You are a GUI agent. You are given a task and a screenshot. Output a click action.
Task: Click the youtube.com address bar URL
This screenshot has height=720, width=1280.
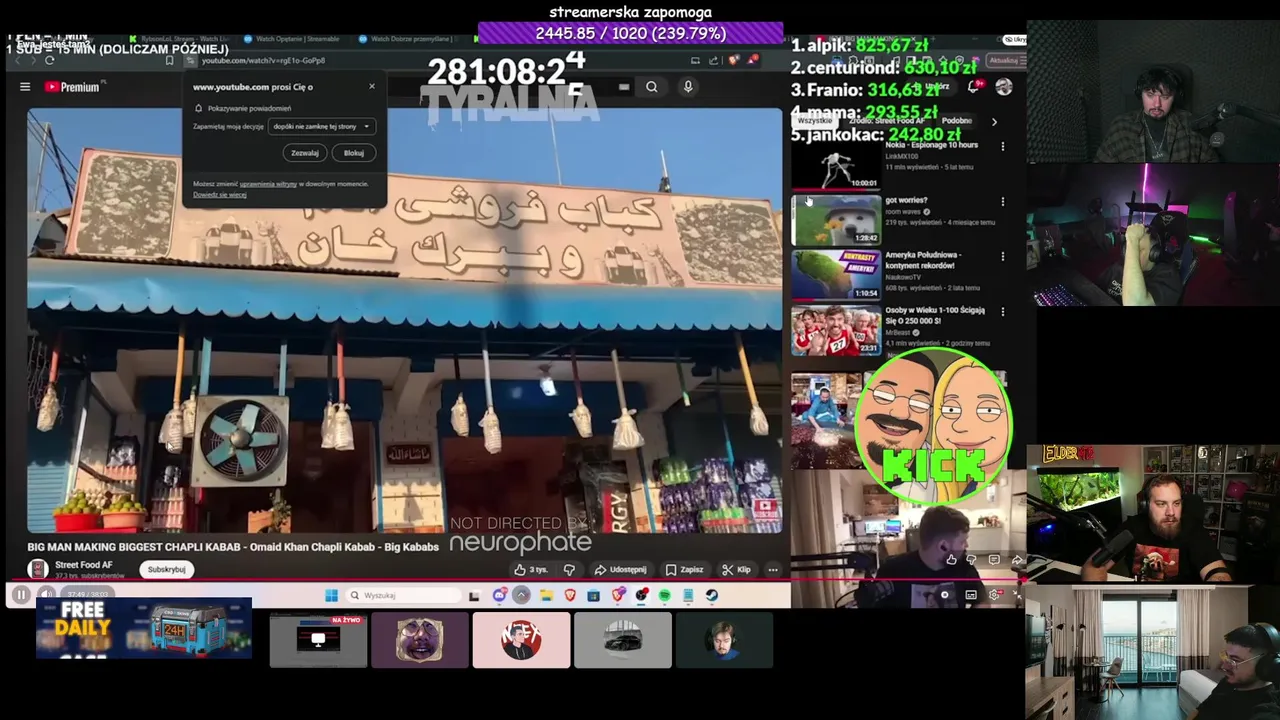[x=263, y=60]
